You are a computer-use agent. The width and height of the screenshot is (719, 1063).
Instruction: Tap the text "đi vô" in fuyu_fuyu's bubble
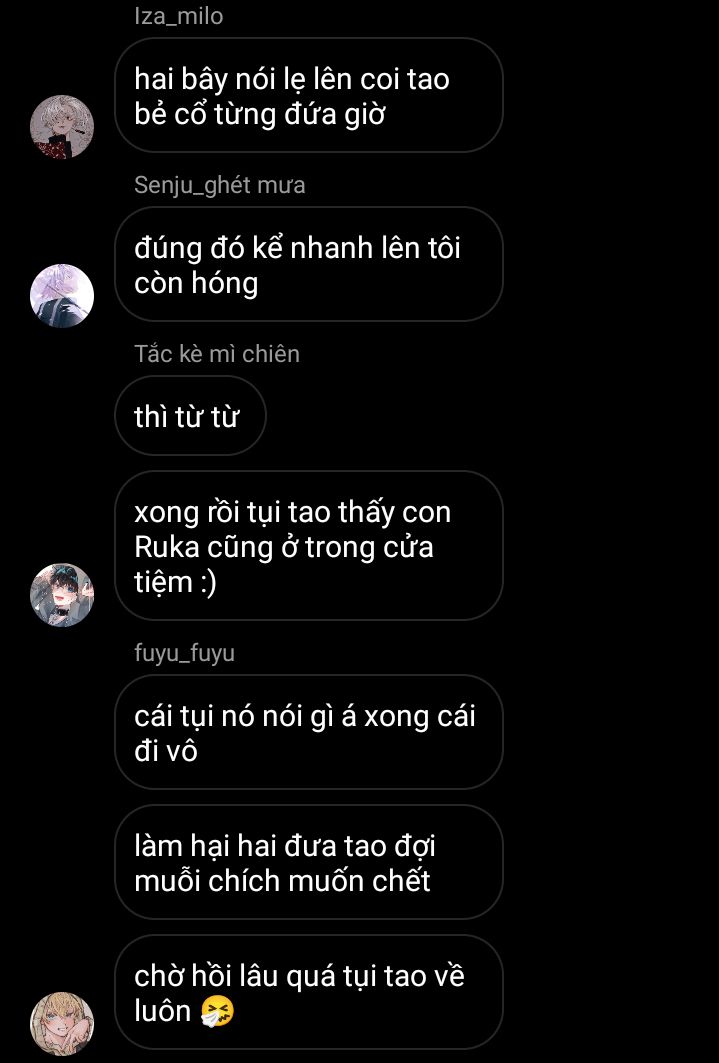tap(166, 751)
